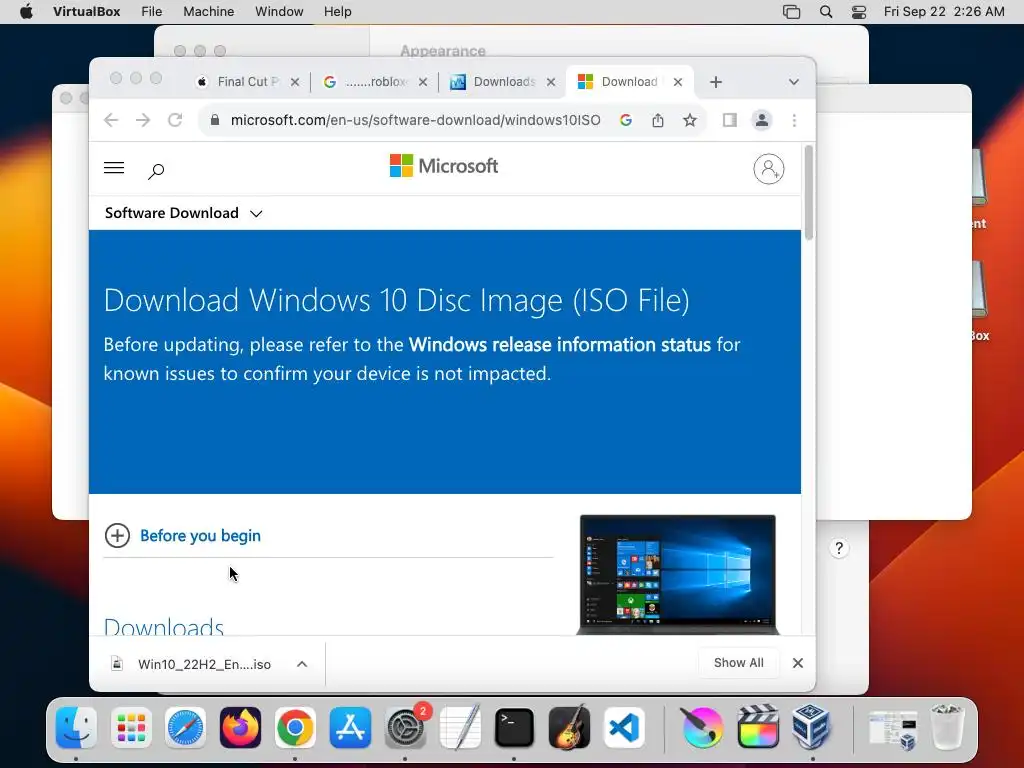The image size is (1024, 768).
Task: Bookmark this page with the star
Action: 690,120
